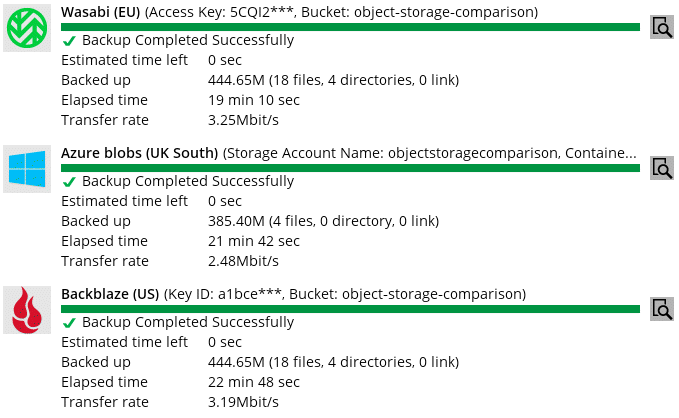Click the Backblaze green progress bar

pos(350,309)
